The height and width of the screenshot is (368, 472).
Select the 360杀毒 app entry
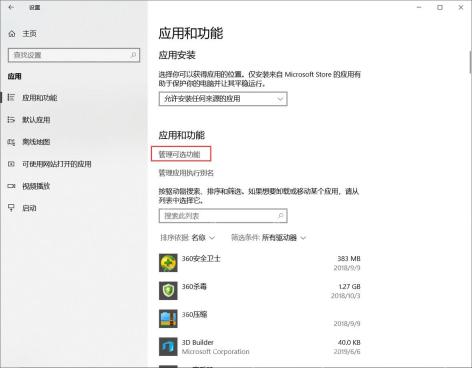click(260, 291)
